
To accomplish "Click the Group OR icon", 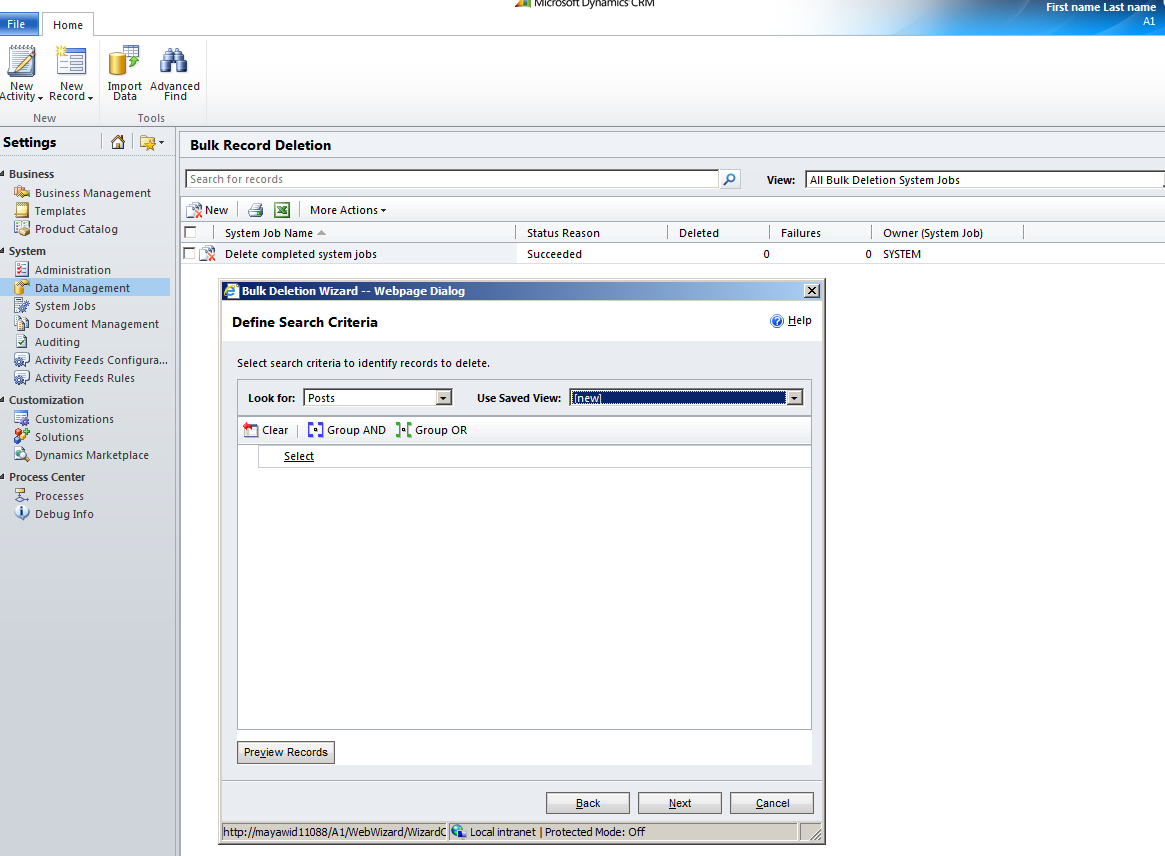I will (404, 430).
